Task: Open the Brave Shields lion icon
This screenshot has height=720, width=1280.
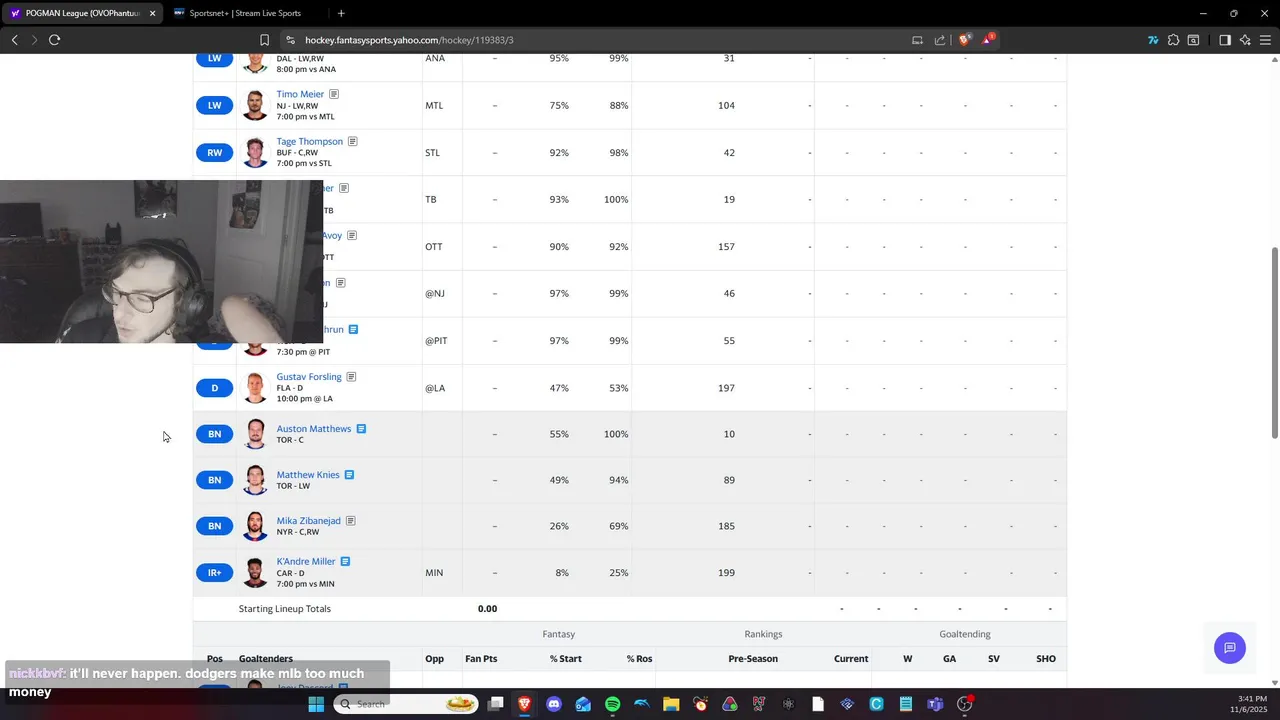Action: tap(964, 40)
